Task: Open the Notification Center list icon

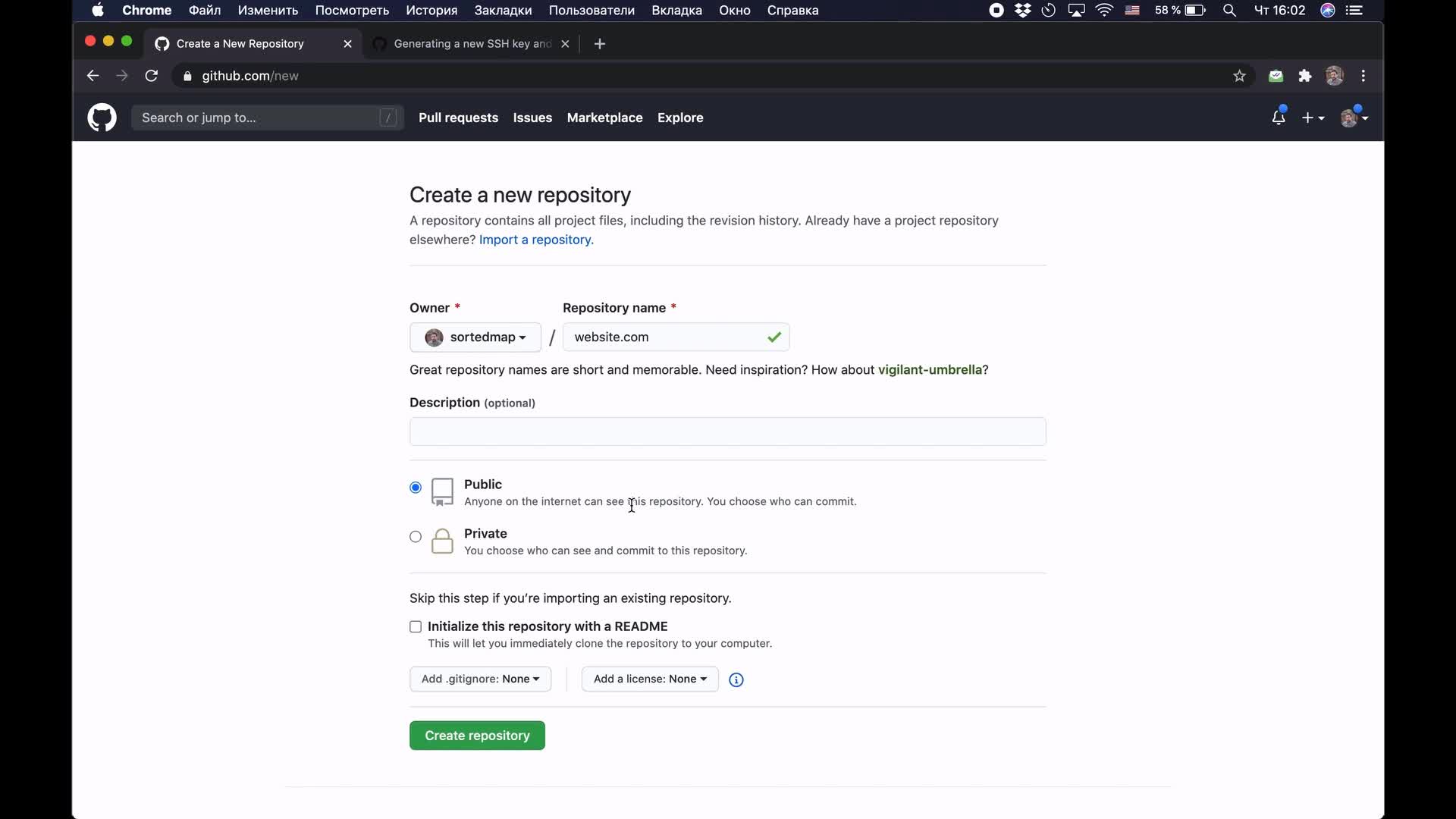Action: click(x=1354, y=11)
